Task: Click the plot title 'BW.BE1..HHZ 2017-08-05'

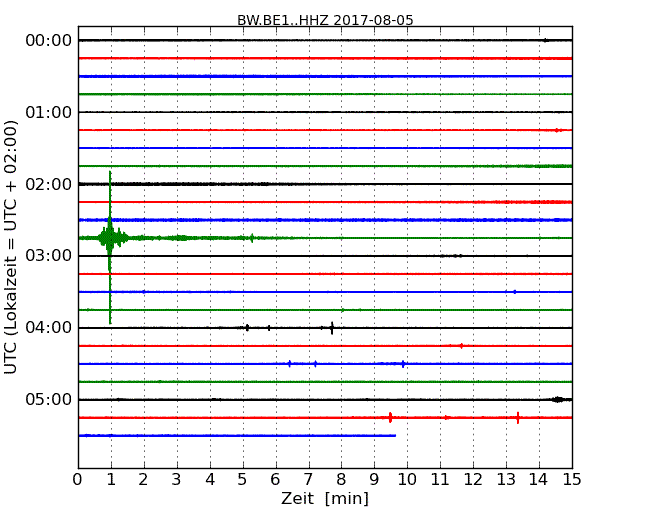Action: tap(325, 20)
